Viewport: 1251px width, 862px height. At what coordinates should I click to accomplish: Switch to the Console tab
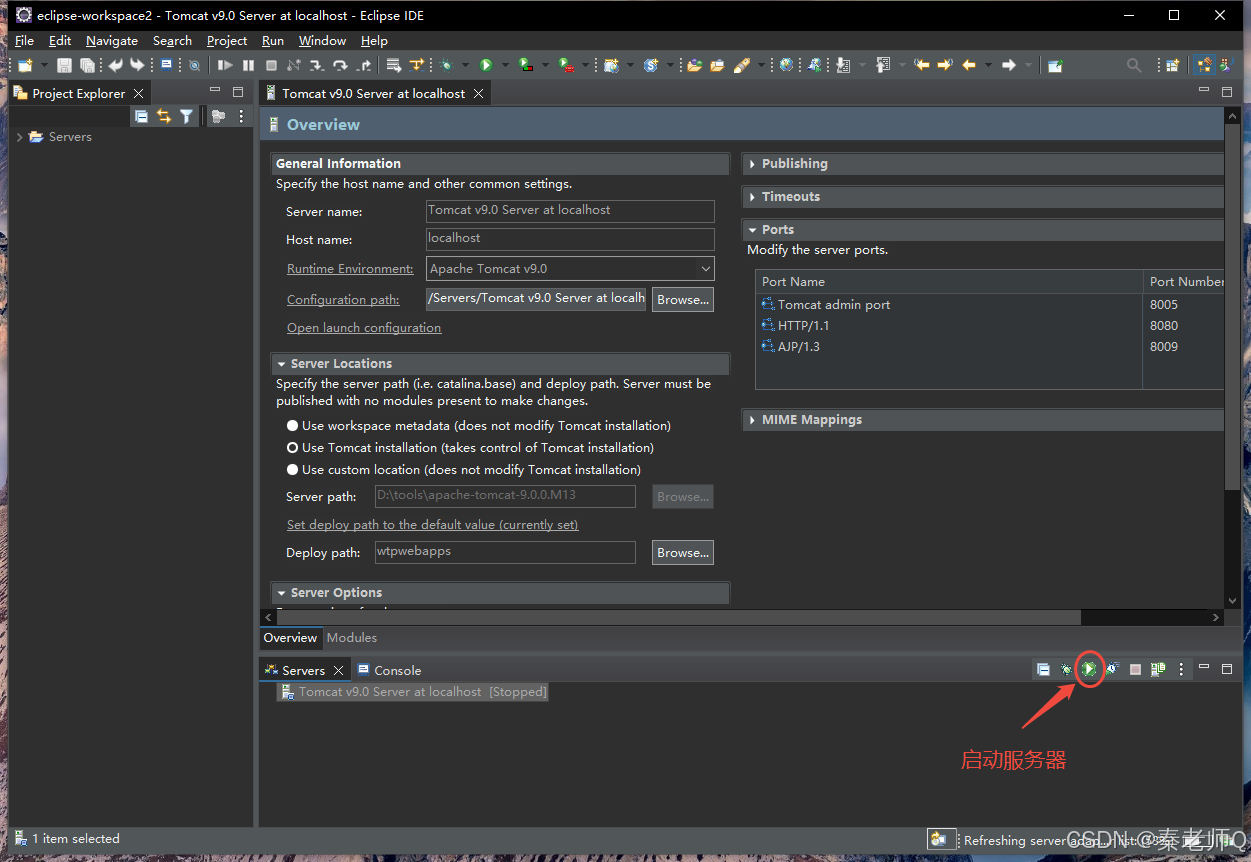[397, 670]
